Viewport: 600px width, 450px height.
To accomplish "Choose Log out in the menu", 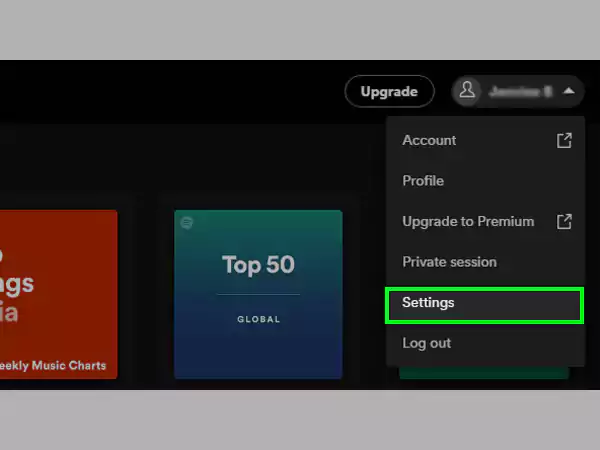I will tap(485, 343).
